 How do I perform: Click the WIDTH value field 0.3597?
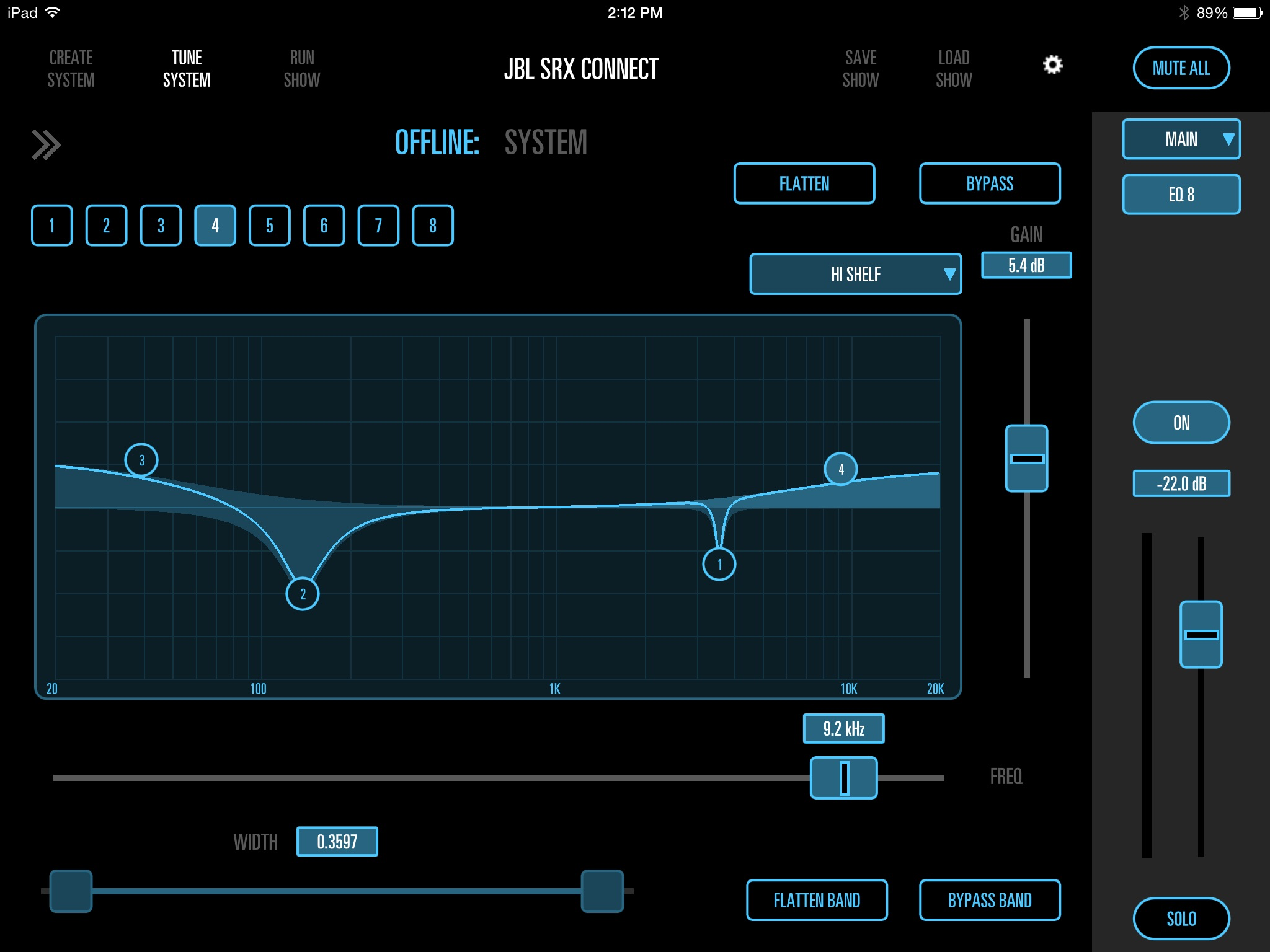pos(337,842)
